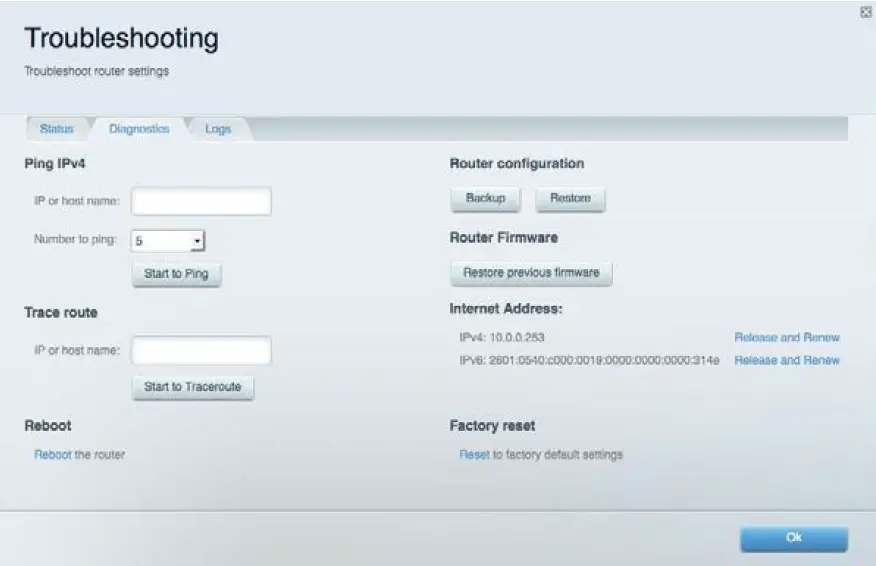This screenshot has height=566, width=876.
Task: Focus the Trace route host name field
Action: (x=201, y=350)
